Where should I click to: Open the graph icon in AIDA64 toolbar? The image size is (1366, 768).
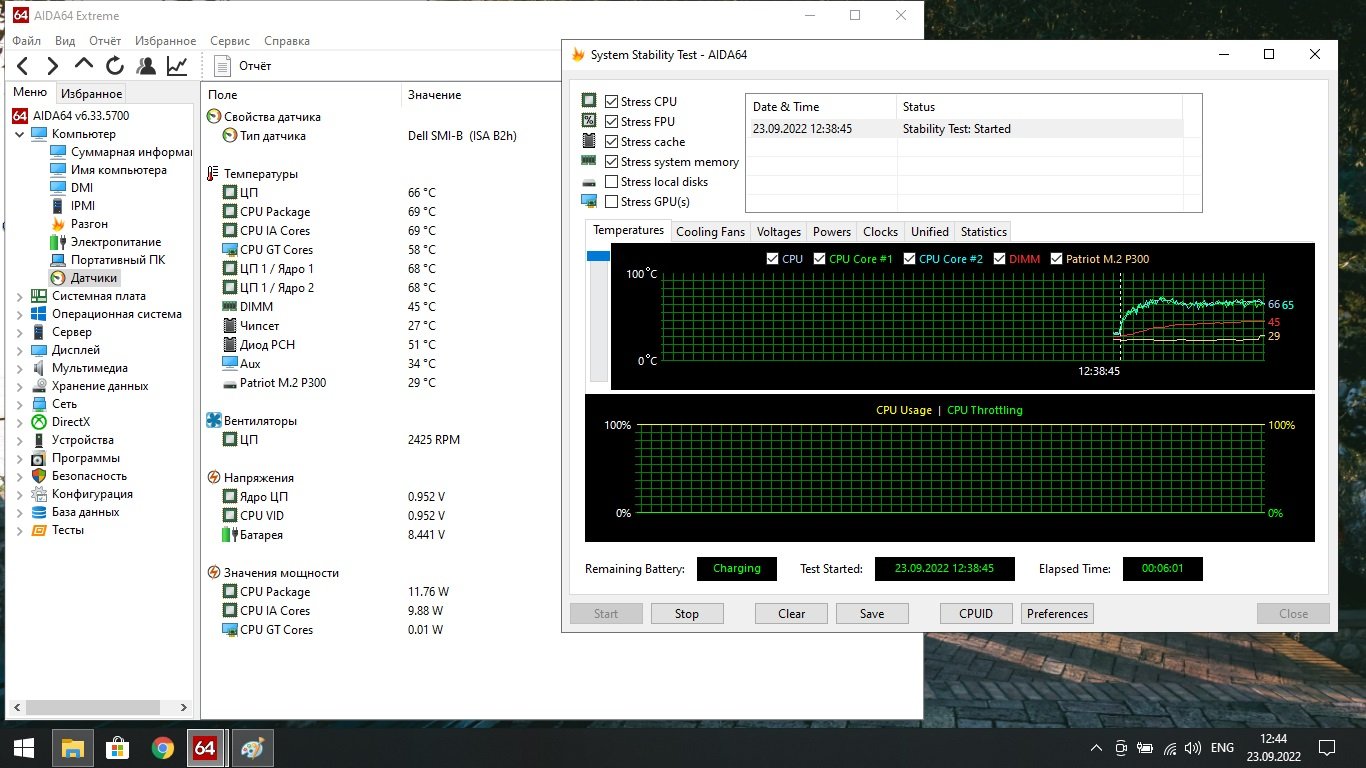(x=177, y=66)
